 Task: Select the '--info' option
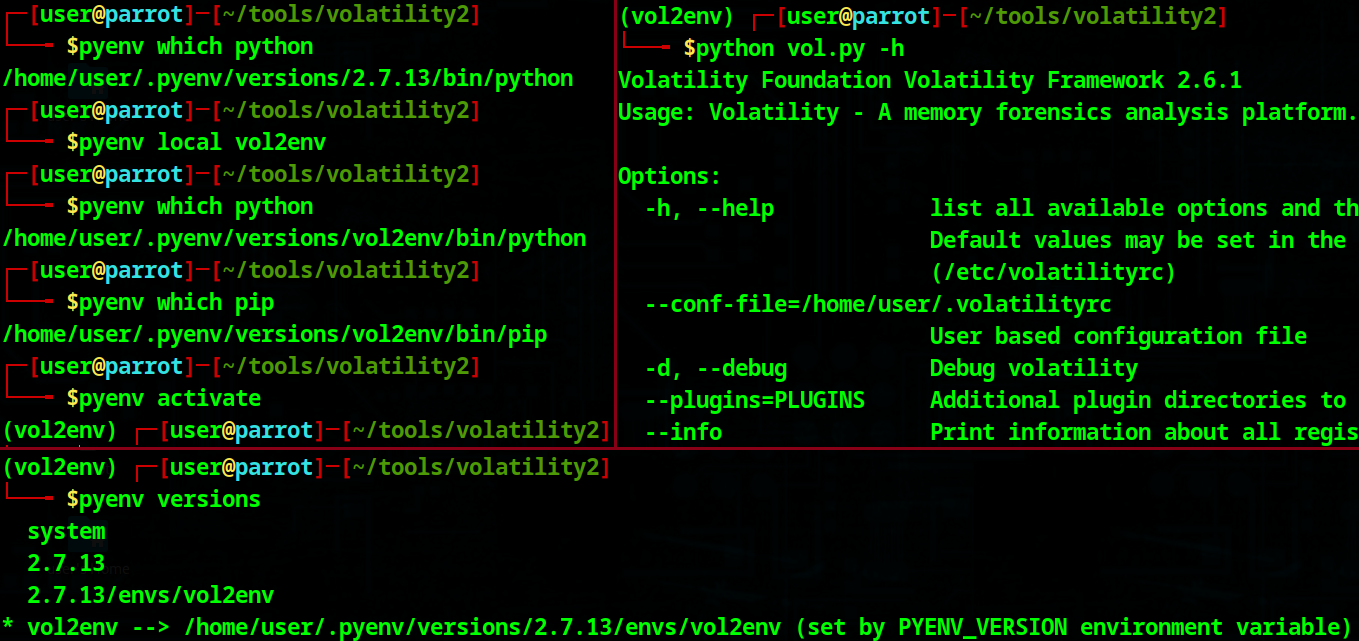(x=684, y=432)
